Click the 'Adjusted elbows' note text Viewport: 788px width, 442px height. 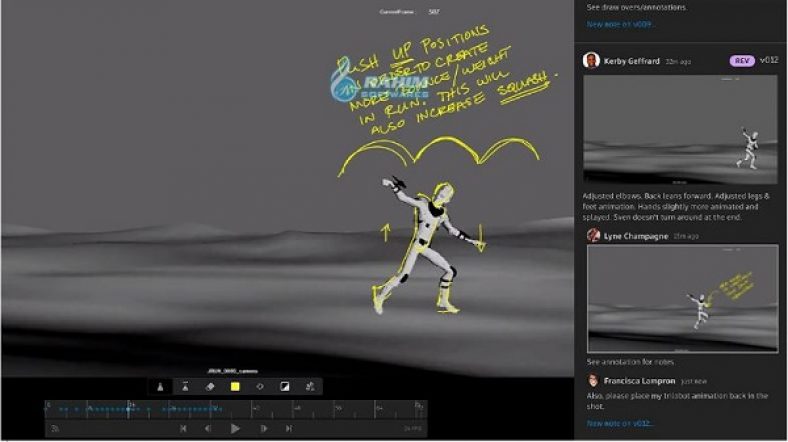pos(676,206)
